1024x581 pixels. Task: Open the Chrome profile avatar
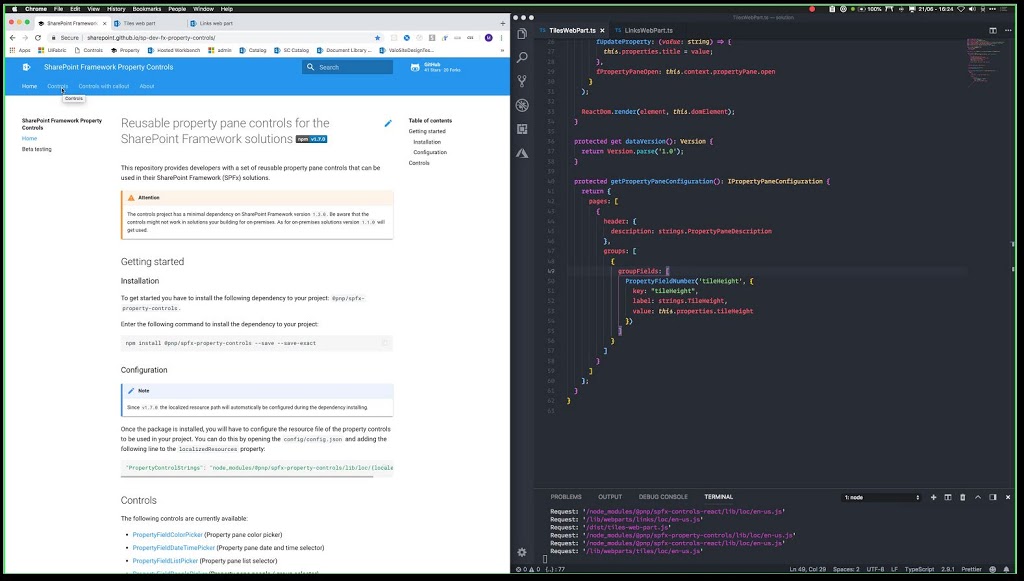(x=488, y=38)
